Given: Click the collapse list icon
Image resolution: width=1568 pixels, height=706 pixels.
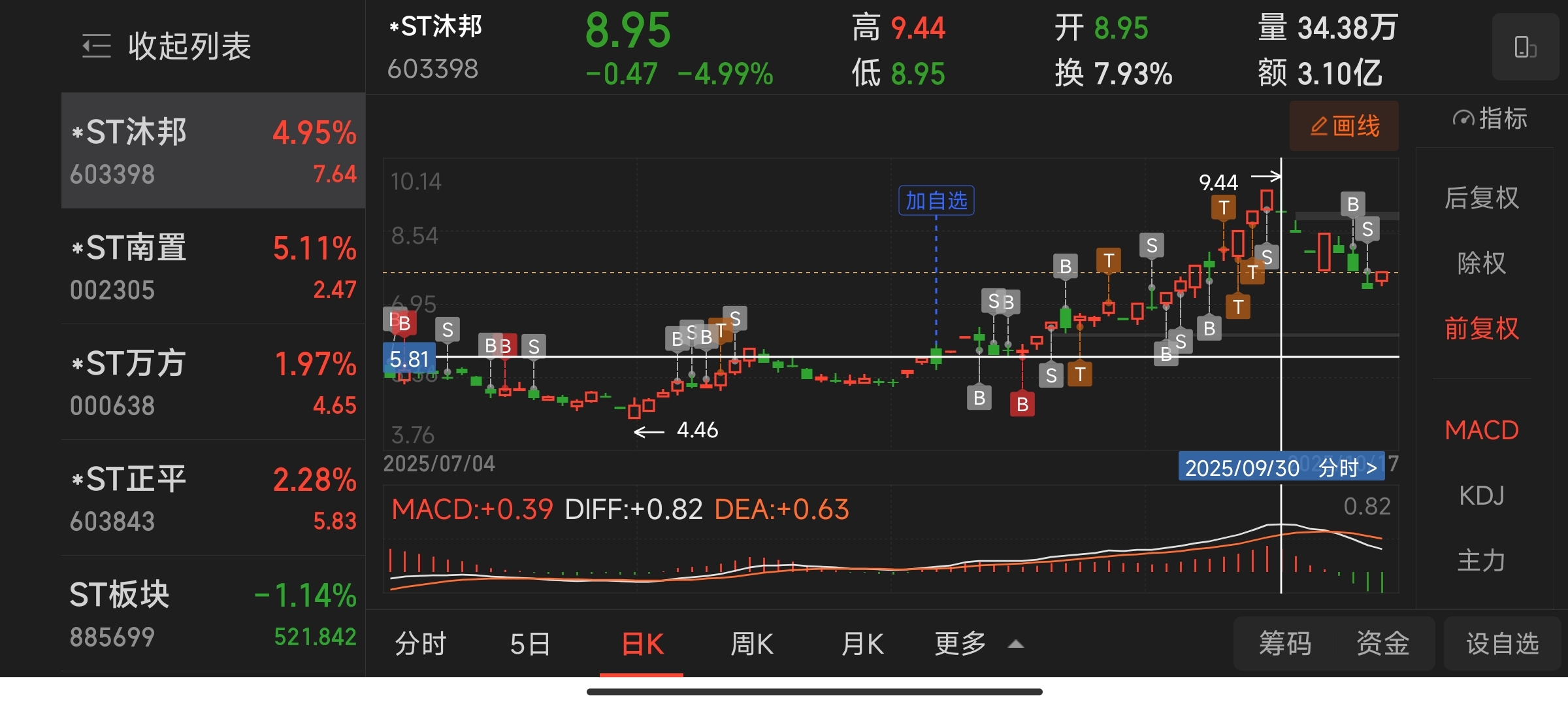Looking at the screenshot, I should (97, 46).
